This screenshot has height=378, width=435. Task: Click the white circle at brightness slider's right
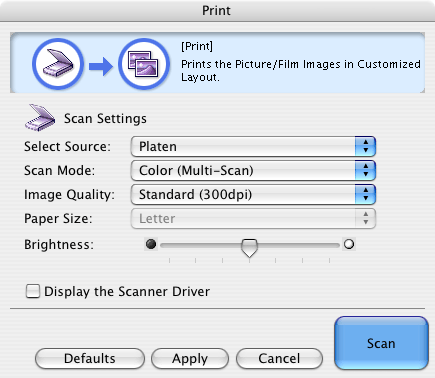click(x=349, y=244)
